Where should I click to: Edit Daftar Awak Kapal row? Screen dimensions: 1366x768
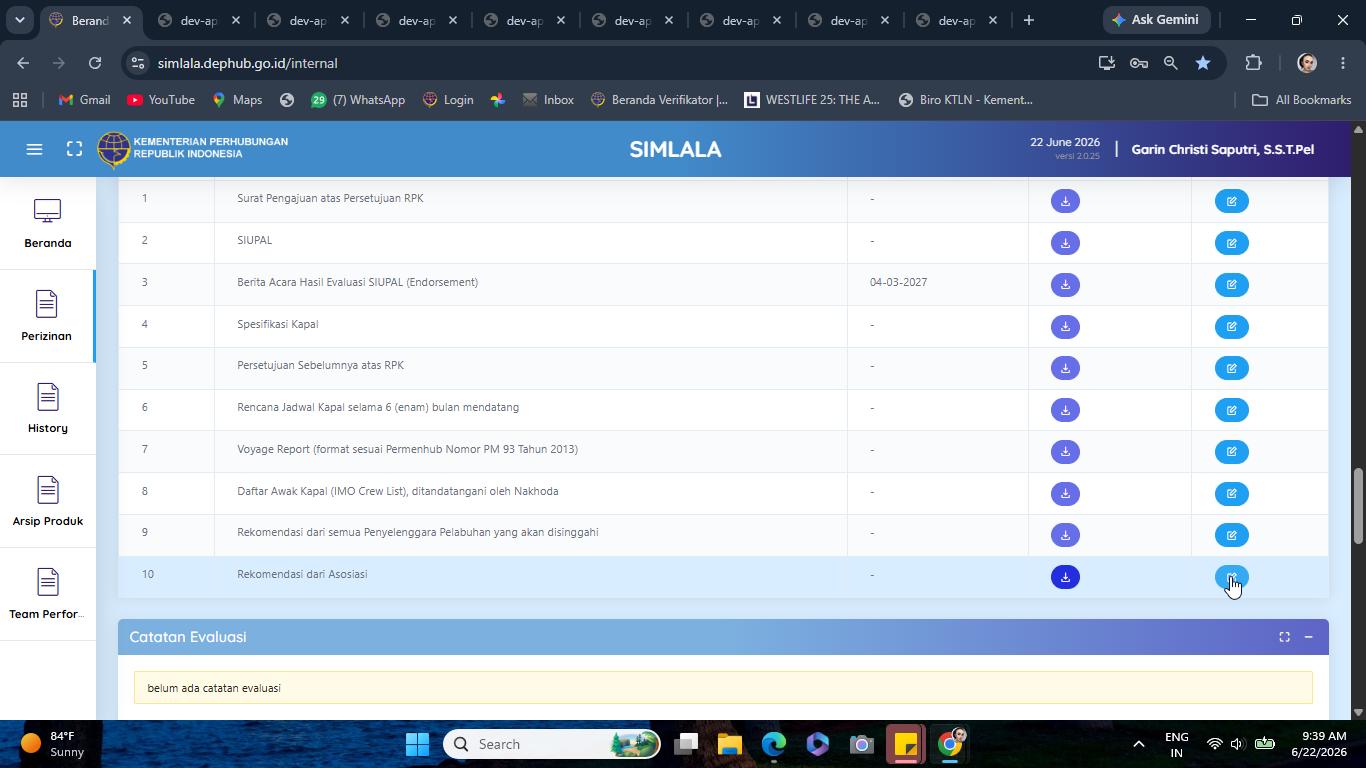tap(1231, 494)
